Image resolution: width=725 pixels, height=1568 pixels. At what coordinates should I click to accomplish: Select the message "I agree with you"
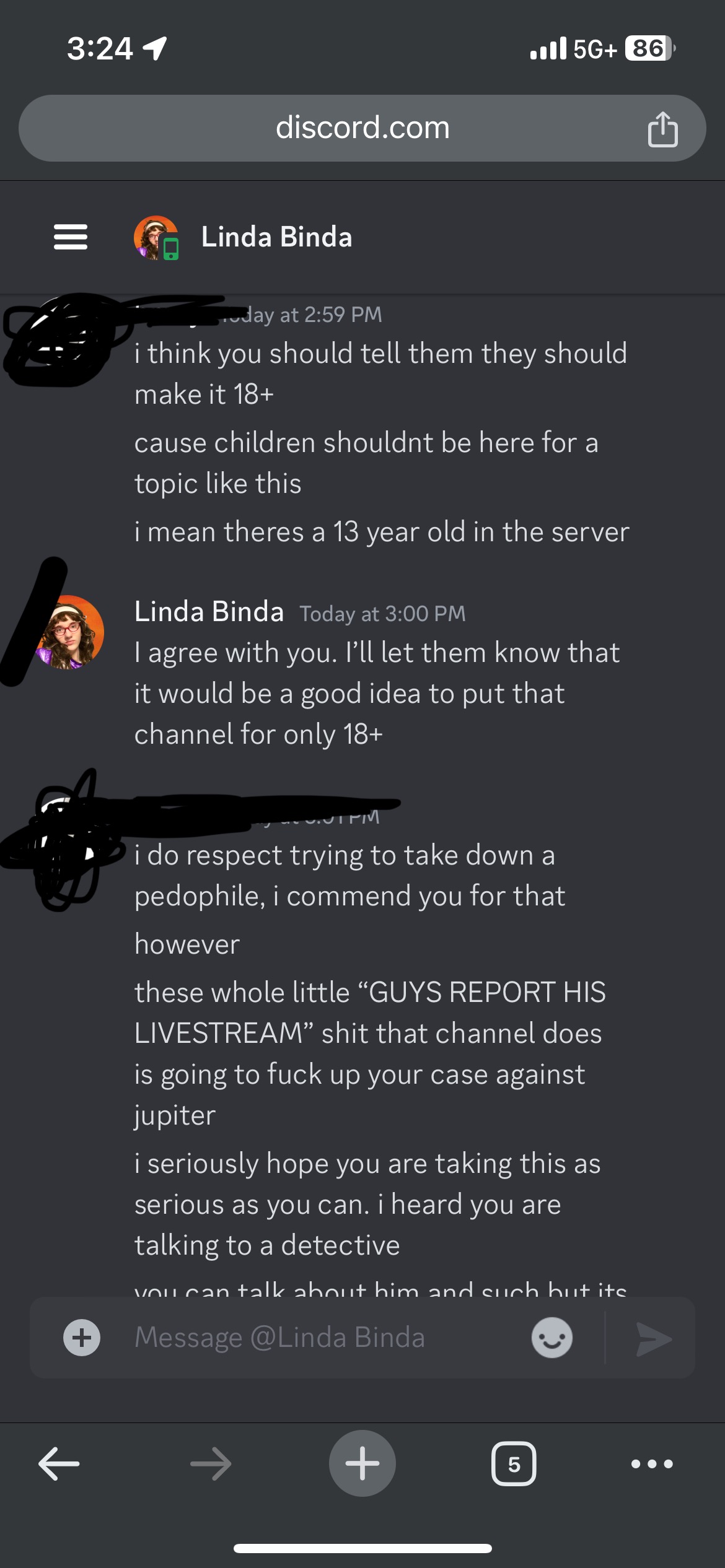click(x=377, y=693)
